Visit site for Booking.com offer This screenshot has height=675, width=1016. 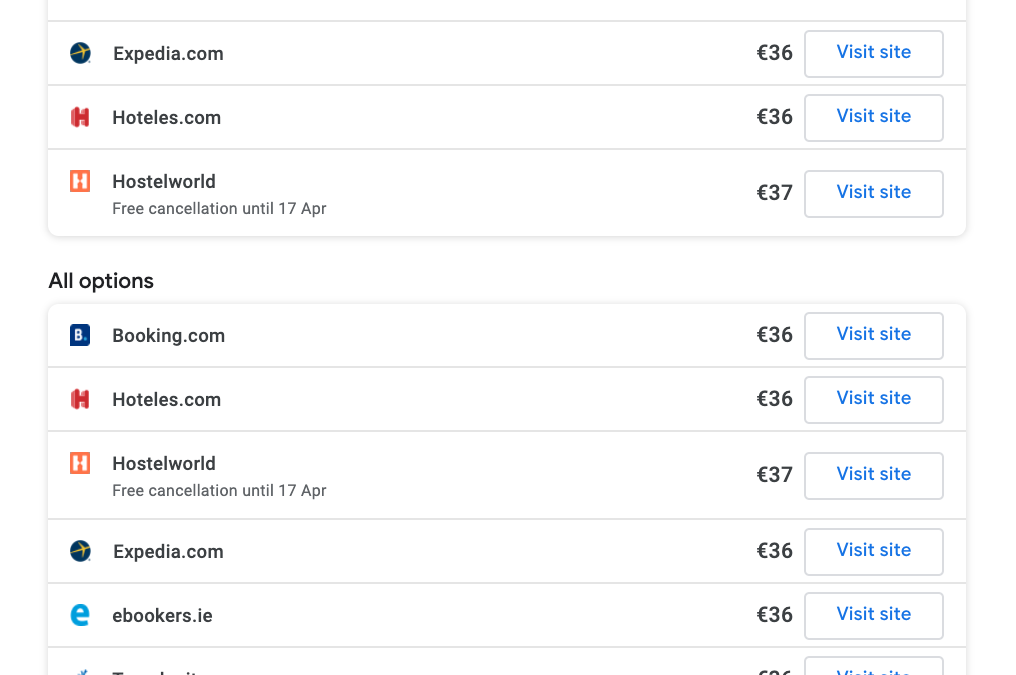click(x=873, y=336)
